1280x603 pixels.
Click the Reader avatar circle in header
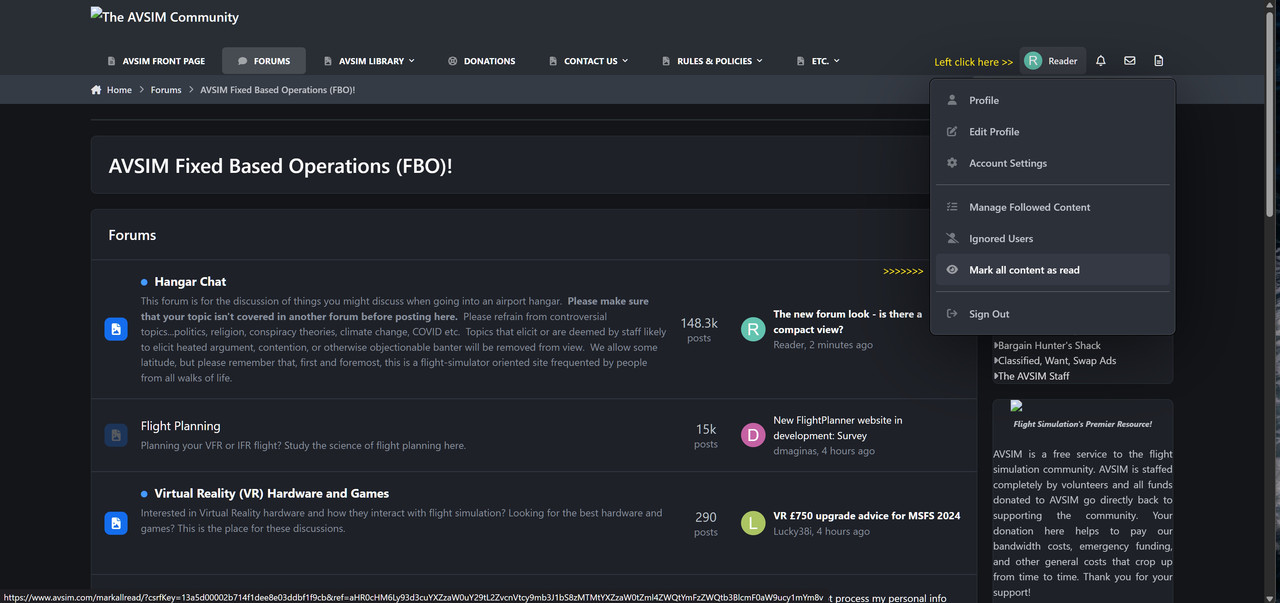1033,61
